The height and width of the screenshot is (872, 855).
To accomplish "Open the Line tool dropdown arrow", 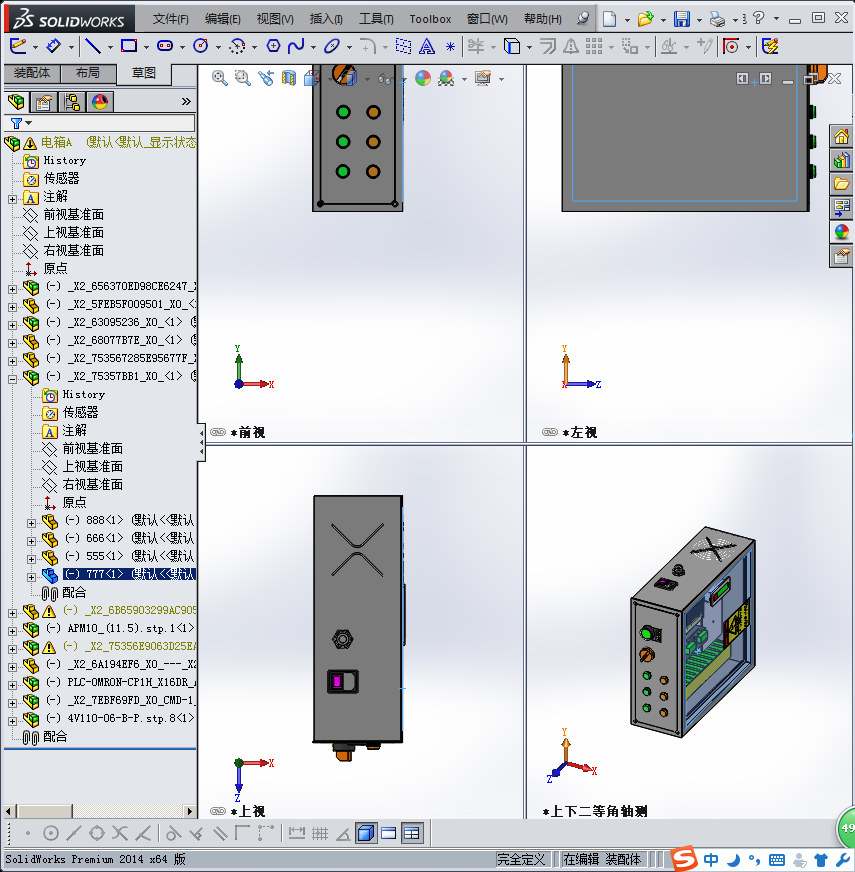I will pyautogui.click(x=110, y=47).
